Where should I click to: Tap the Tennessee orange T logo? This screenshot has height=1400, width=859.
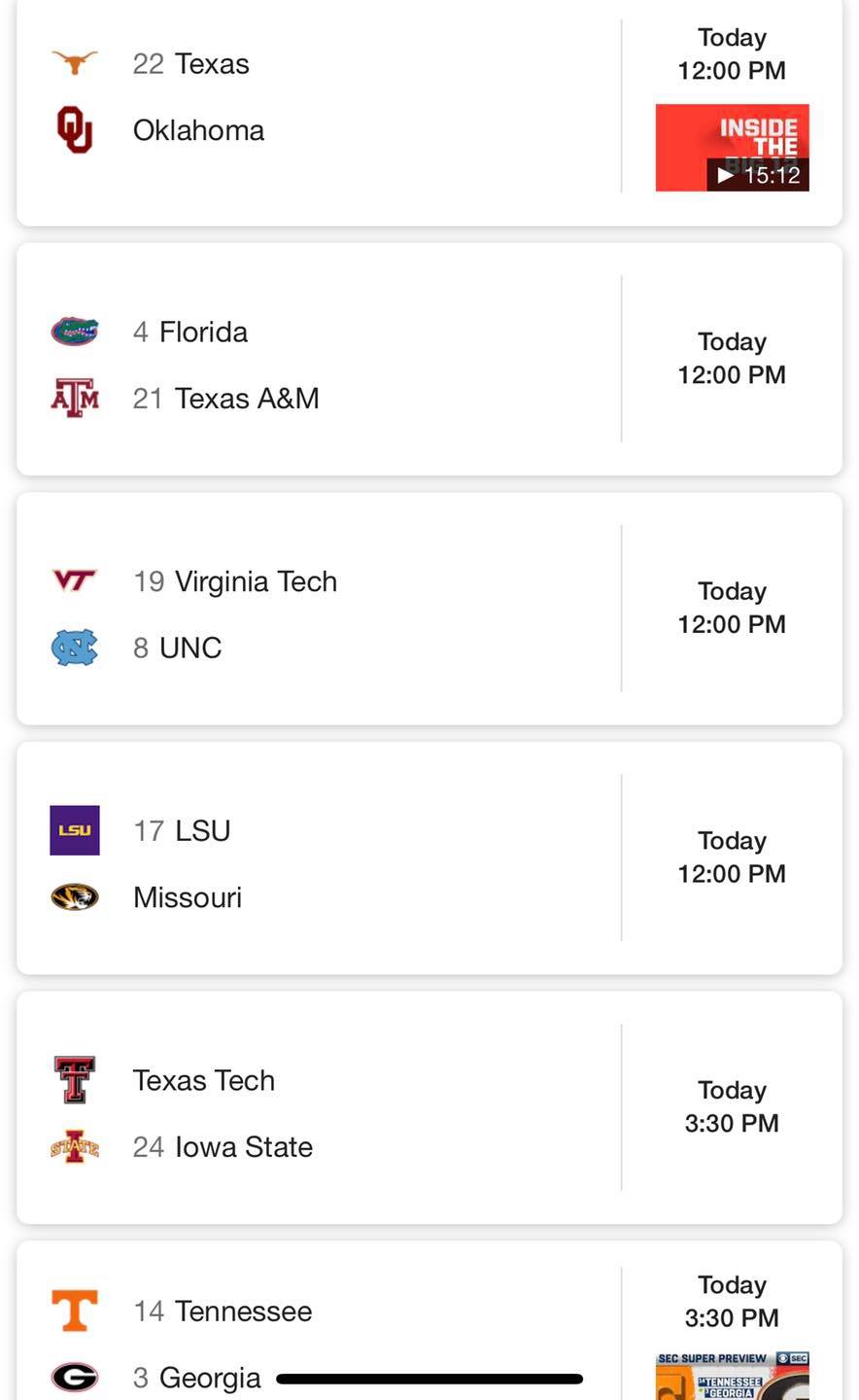tap(75, 1311)
